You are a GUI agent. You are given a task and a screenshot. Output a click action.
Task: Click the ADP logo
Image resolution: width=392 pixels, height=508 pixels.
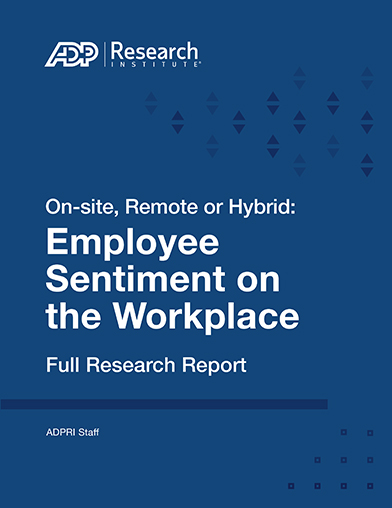(71, 54)
